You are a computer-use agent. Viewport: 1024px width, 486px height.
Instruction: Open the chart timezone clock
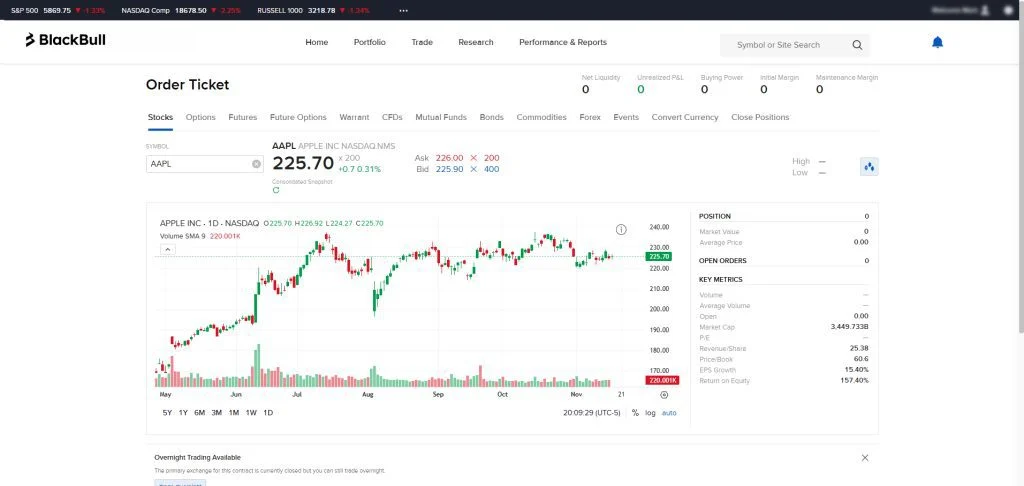click(x=592, y=413)
